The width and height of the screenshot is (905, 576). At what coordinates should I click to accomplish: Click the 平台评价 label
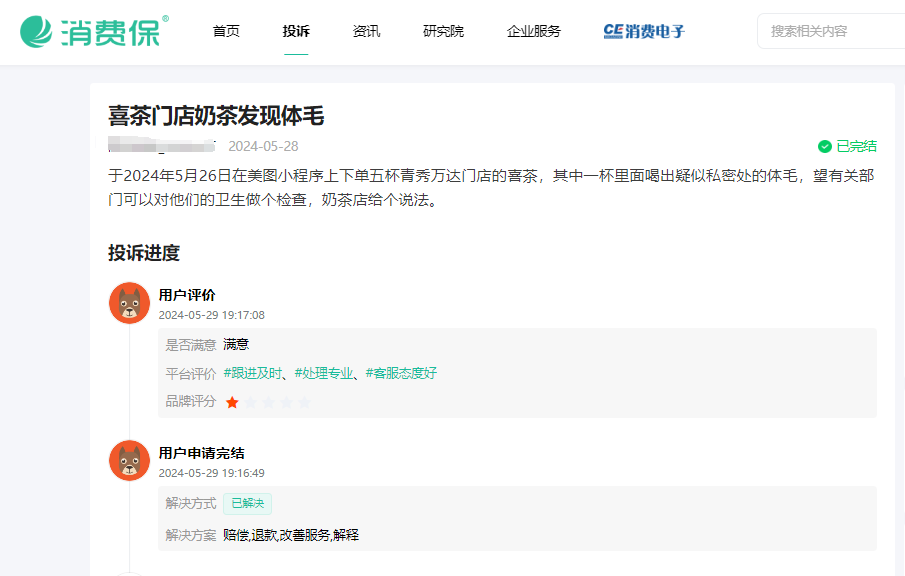pos(191,374)
